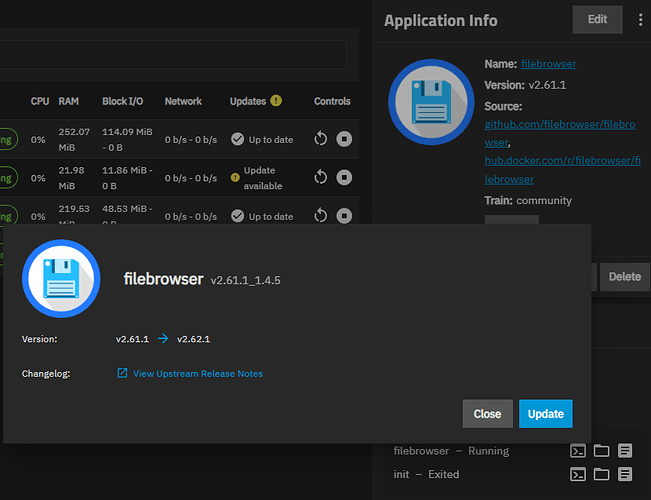View logs for the init Exited container
This screenshot has width=651, height=500.
(625, 474)
